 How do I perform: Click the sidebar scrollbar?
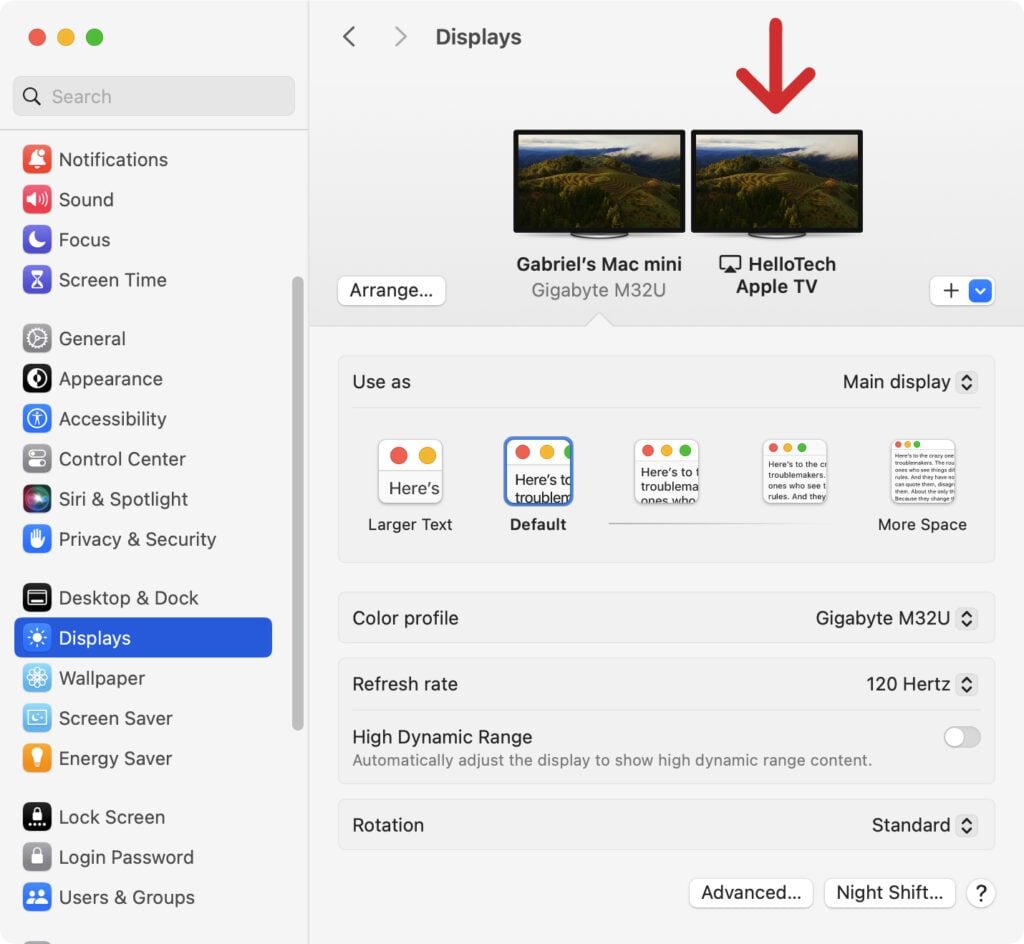298,503
